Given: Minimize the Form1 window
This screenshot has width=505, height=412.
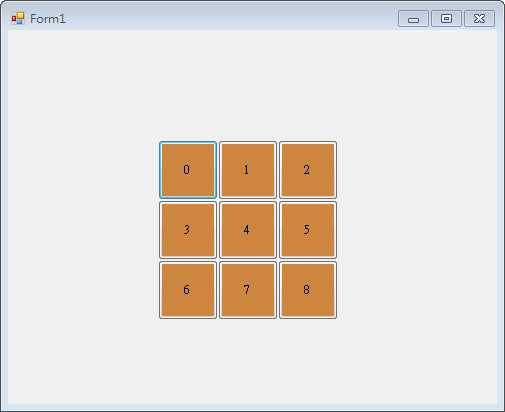Looking at the screenshot, I should click(413, 18).
